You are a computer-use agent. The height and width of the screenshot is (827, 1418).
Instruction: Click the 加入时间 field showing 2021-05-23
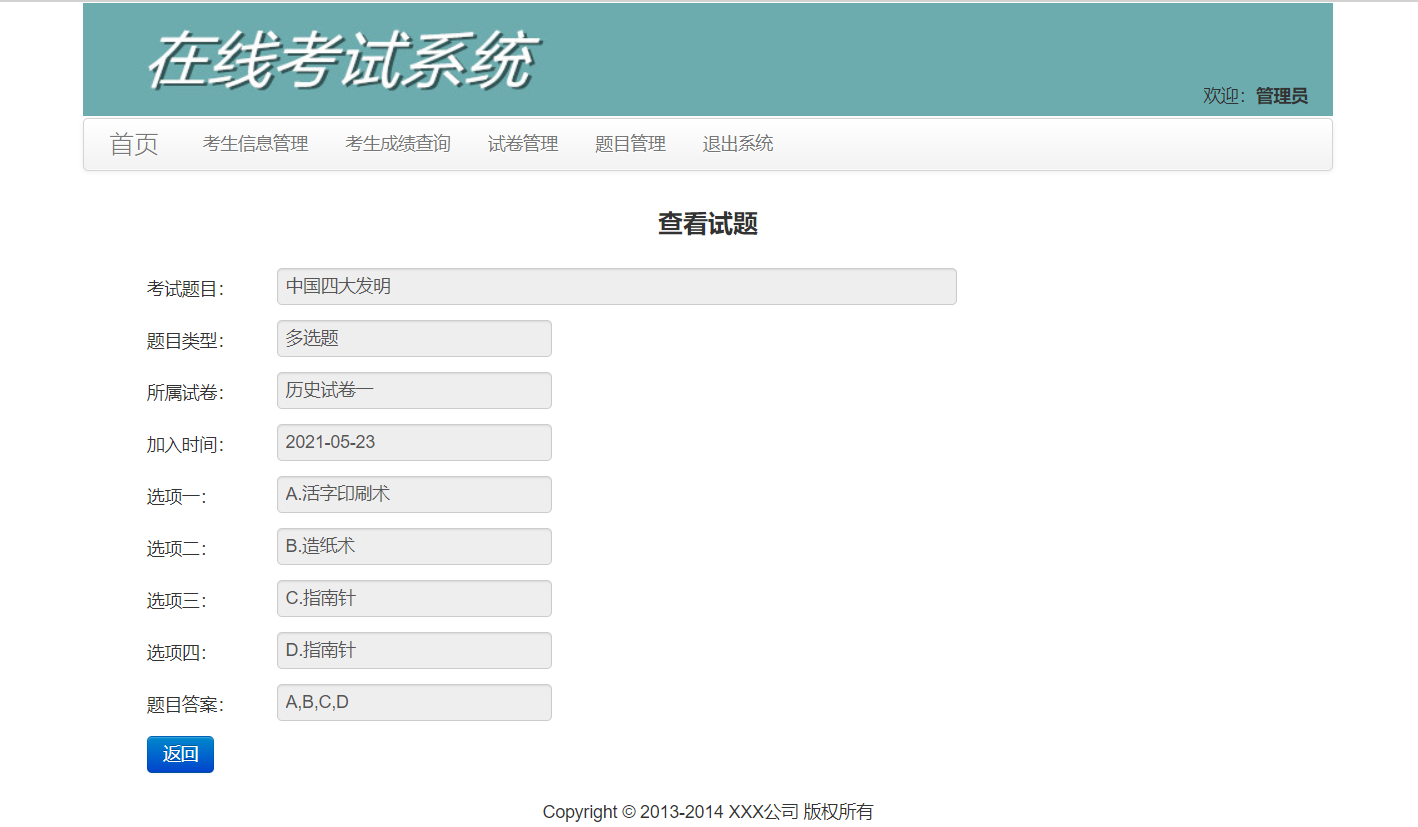point(414,442)
